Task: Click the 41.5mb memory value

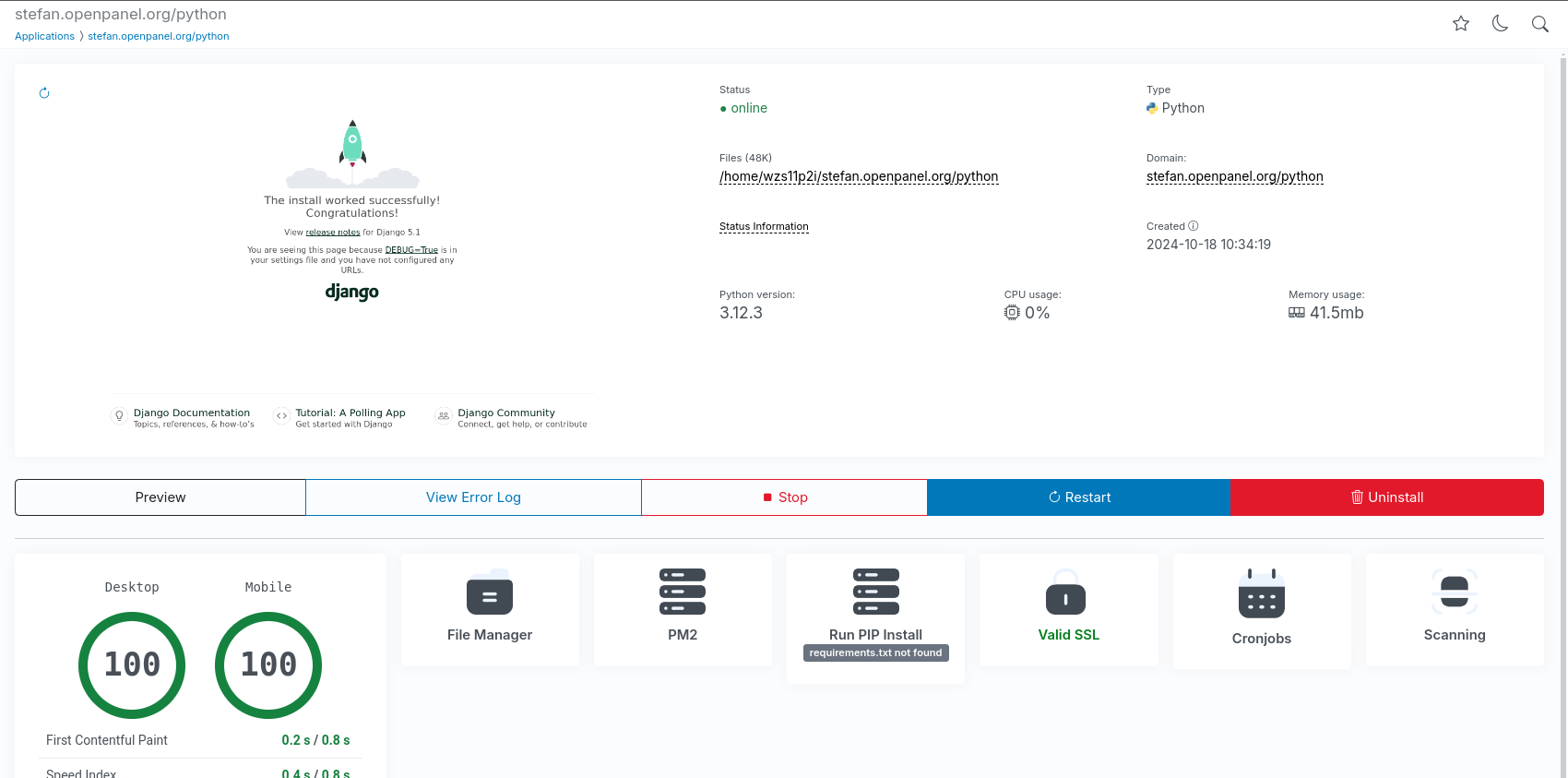Action: pos(1336,313)
